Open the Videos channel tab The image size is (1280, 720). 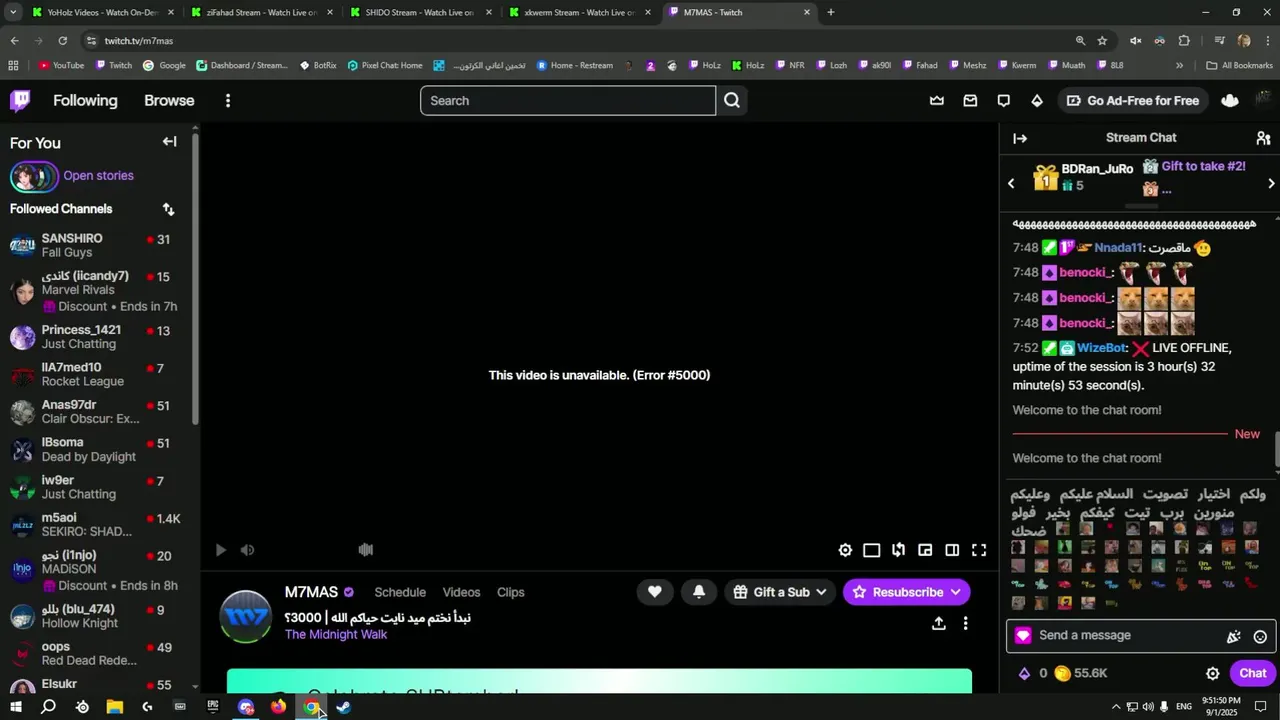pyautogui.click(x=461, y=592)
